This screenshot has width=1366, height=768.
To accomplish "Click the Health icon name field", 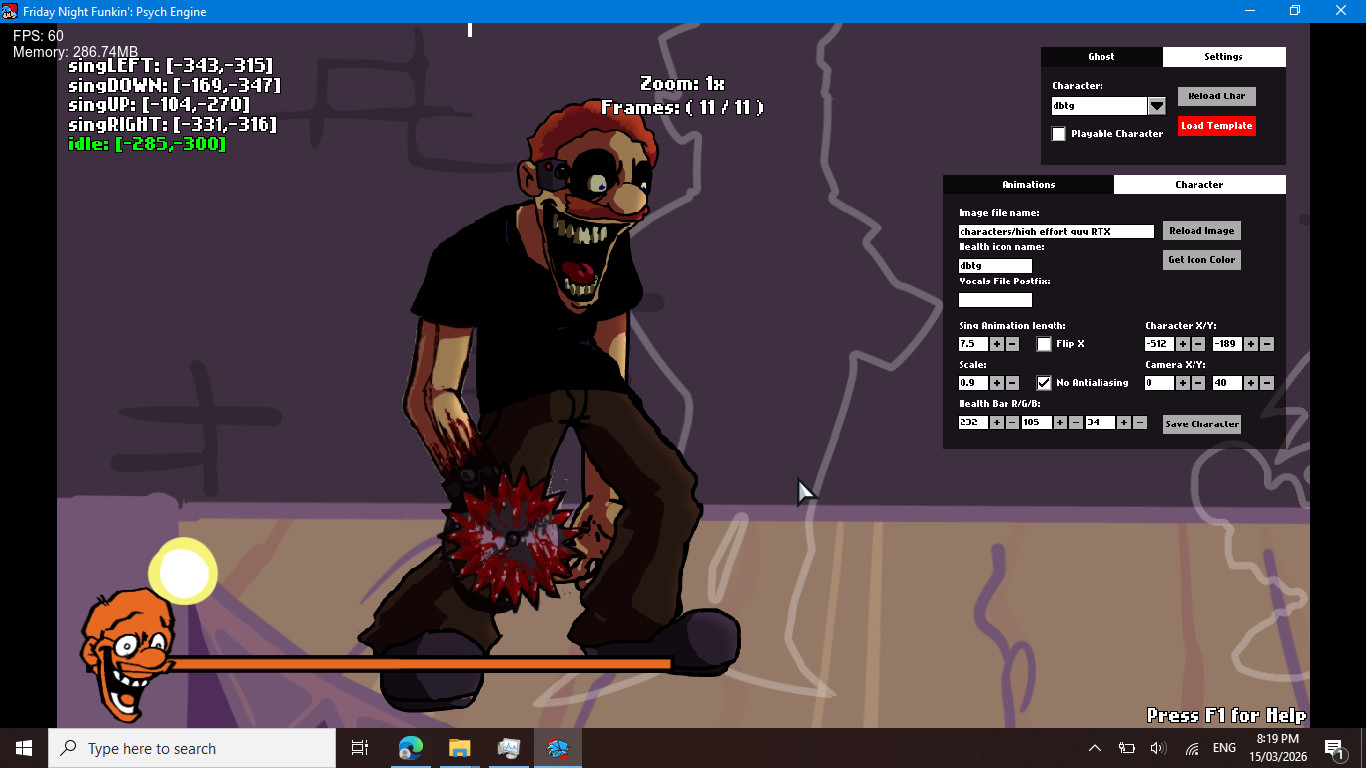I will 995,266.
